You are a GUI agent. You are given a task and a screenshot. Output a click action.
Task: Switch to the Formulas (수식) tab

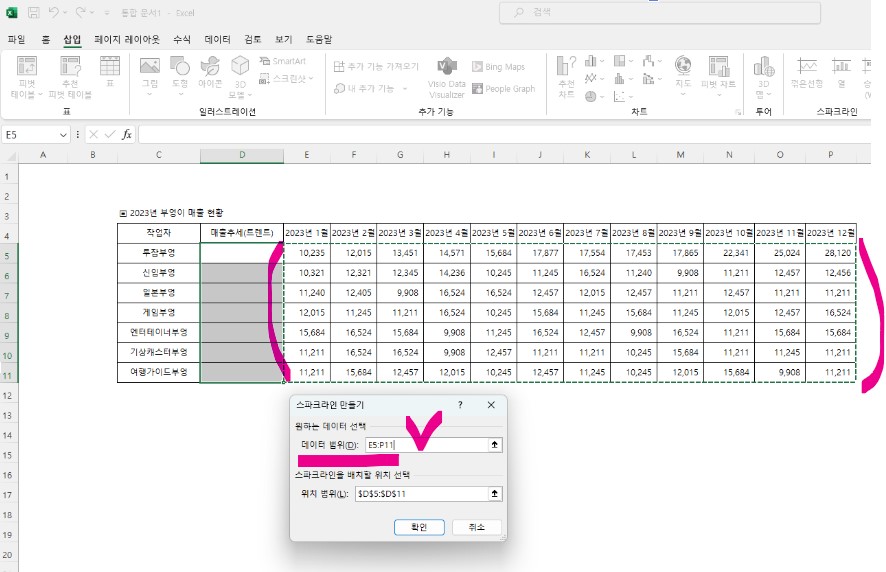click(182, 39)
